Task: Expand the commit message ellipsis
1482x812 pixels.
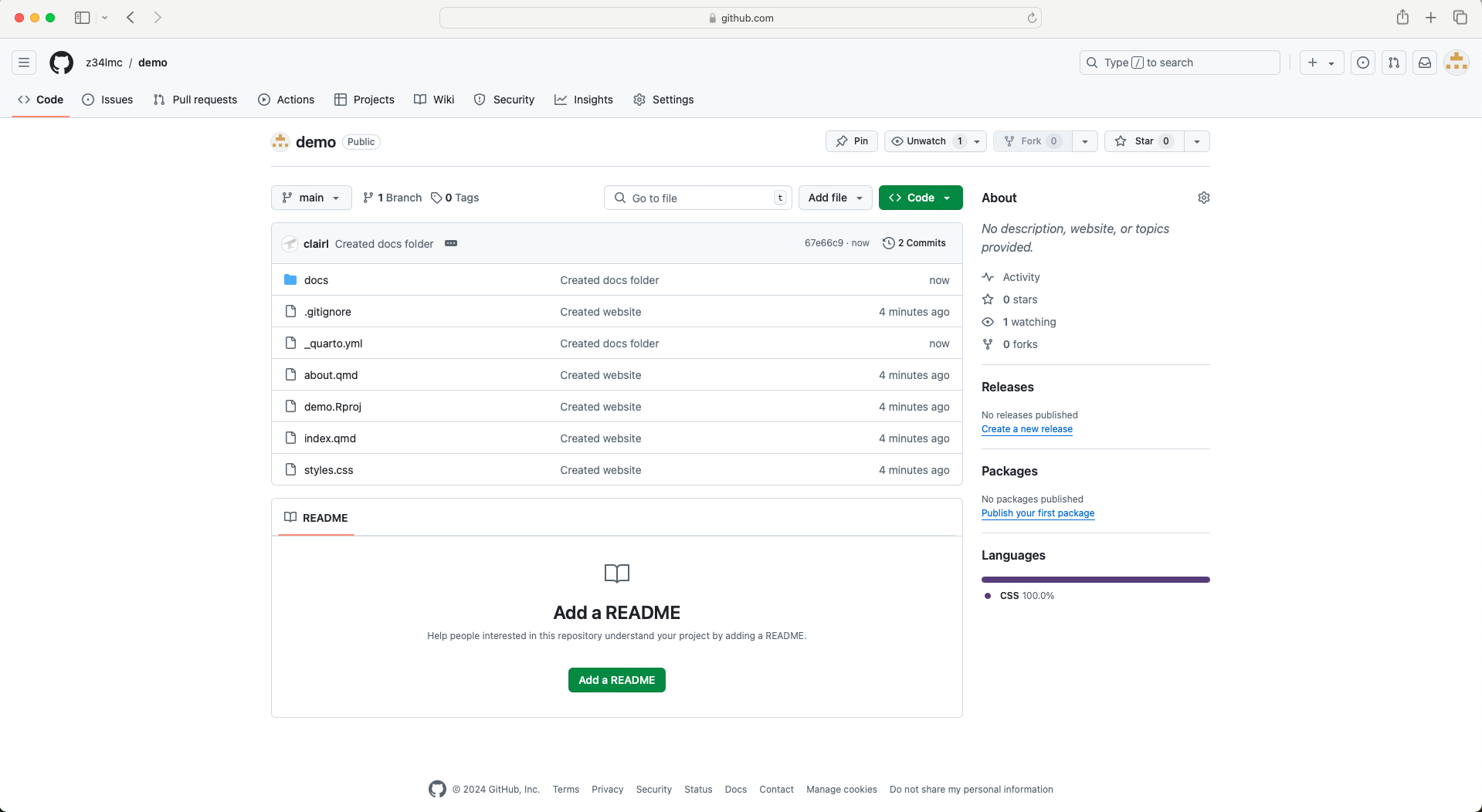Action: tap(451, 243)
